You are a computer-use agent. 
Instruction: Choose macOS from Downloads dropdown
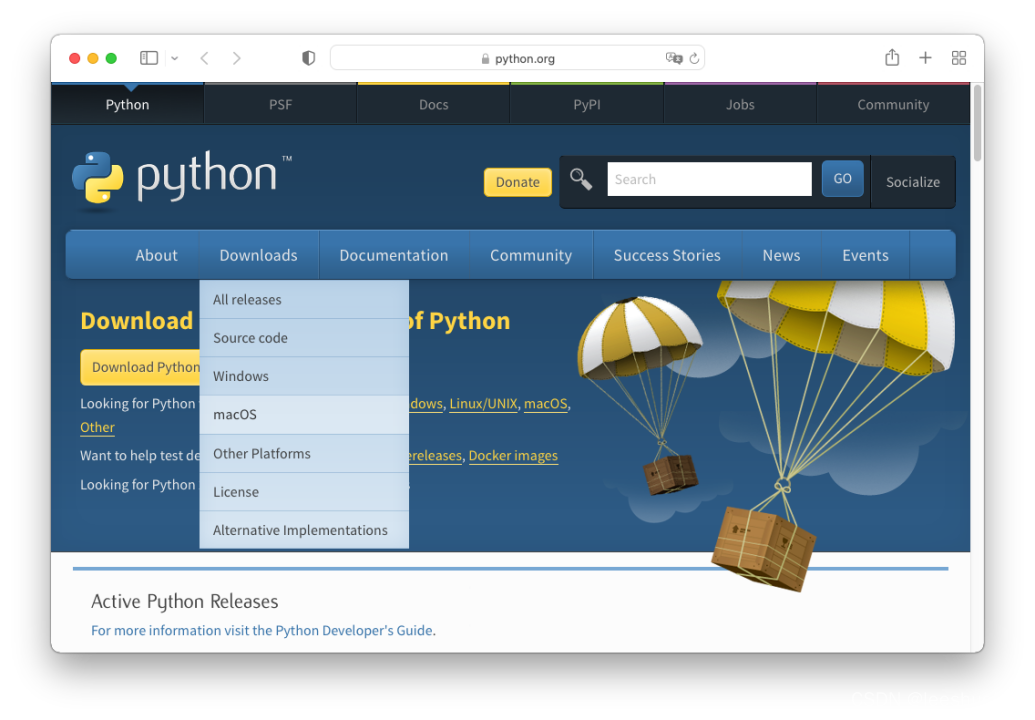coord(304,414)
